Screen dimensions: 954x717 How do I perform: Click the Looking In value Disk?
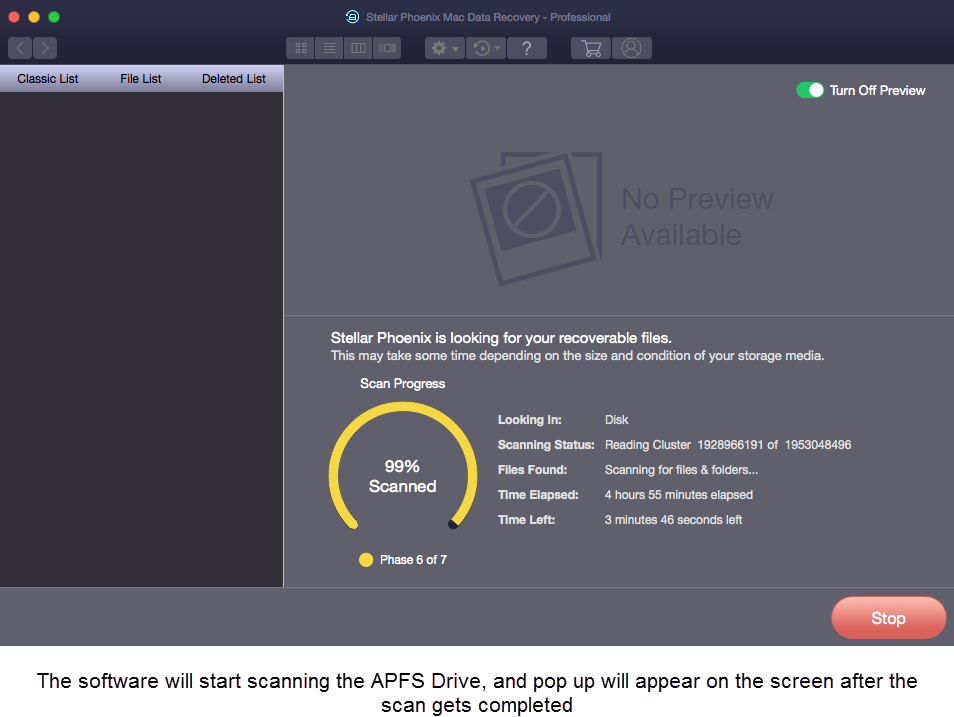[616, 420]
